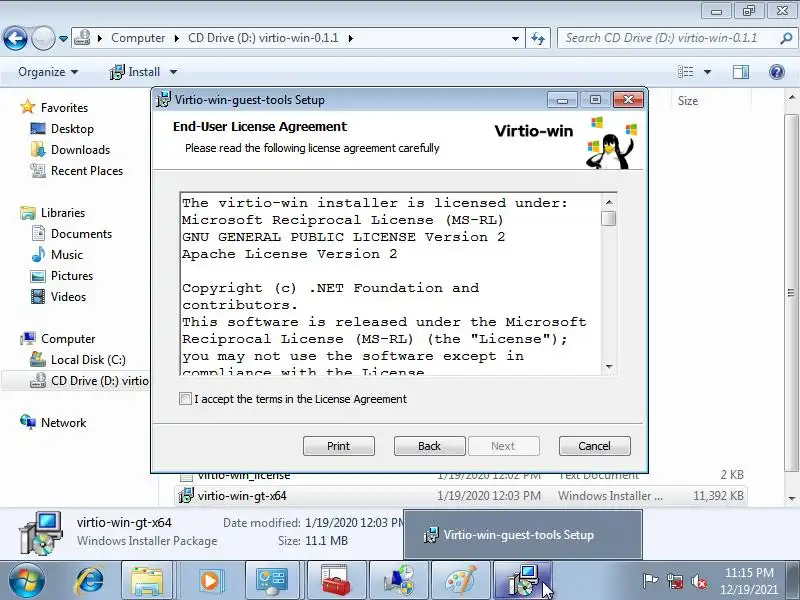Image resolution: width=800 pixels, height=600 pixels.
Task: Change view with the views icon
Action: tap(686, 72)
